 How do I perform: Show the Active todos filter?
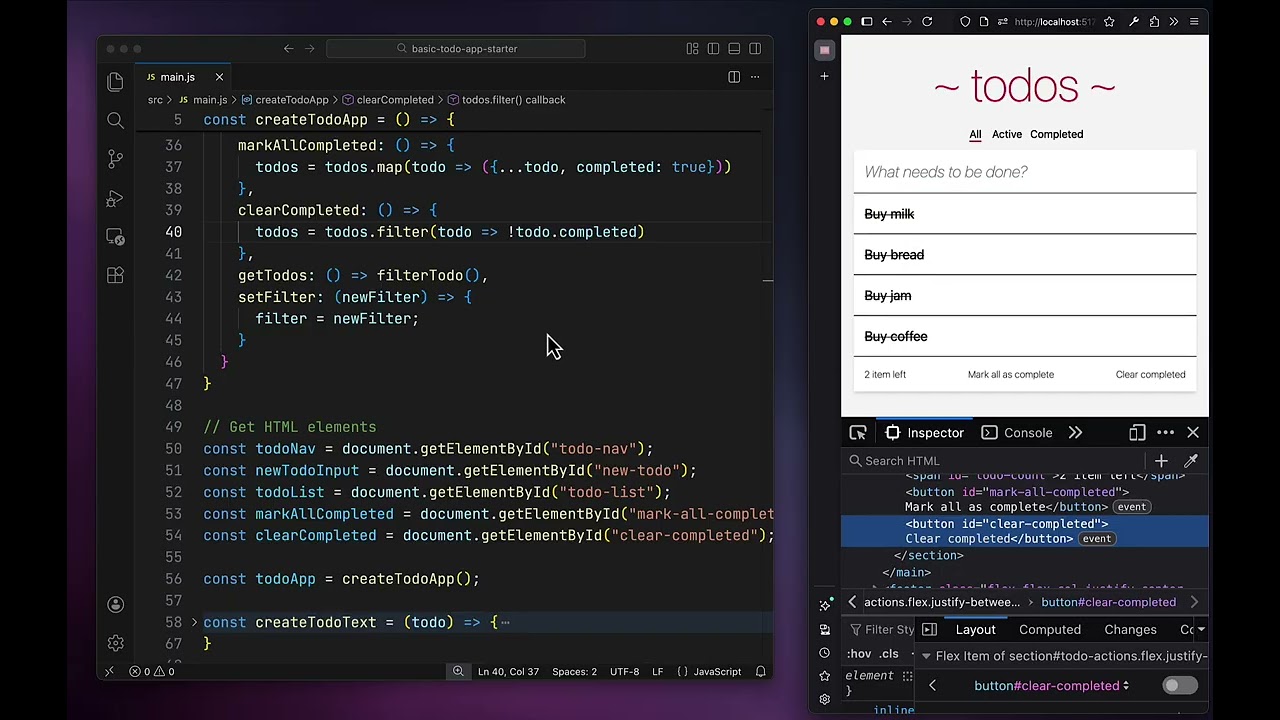(1007, 134)
